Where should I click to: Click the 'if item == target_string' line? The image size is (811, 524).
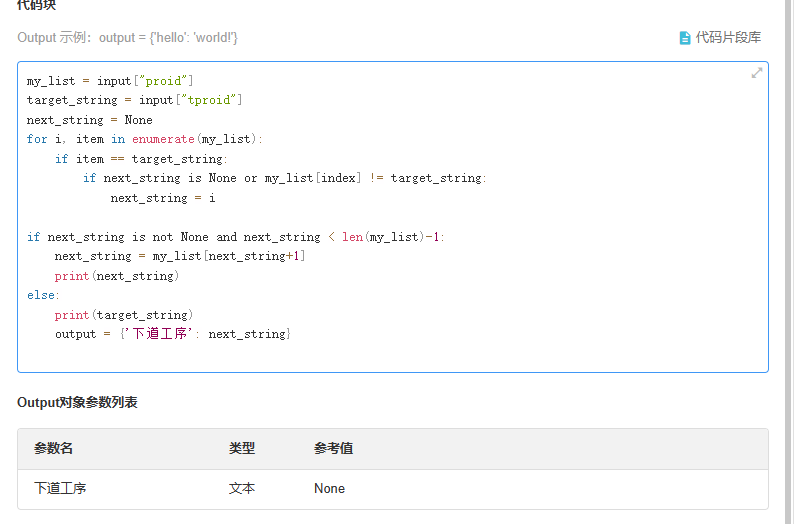141,159
